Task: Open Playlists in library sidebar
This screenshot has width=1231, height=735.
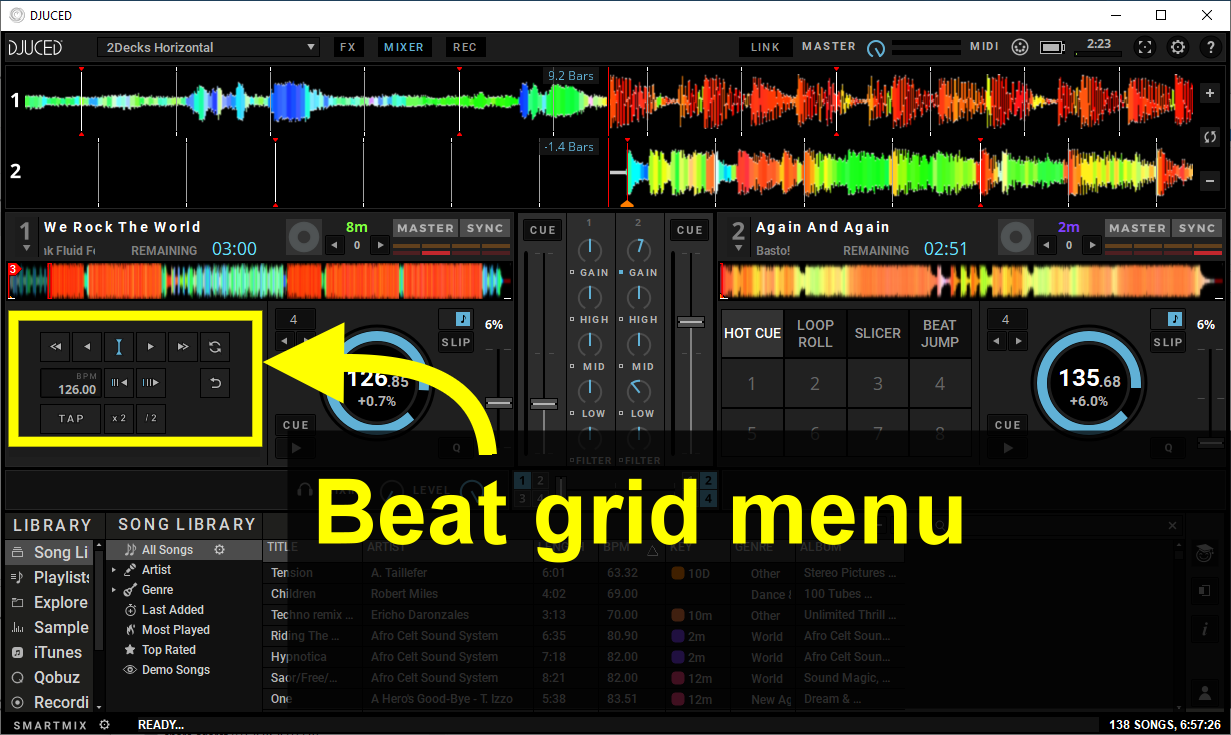Action: tap(50, 577)
